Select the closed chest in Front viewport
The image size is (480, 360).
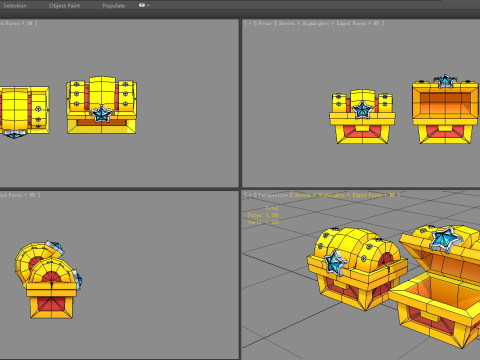362,117
